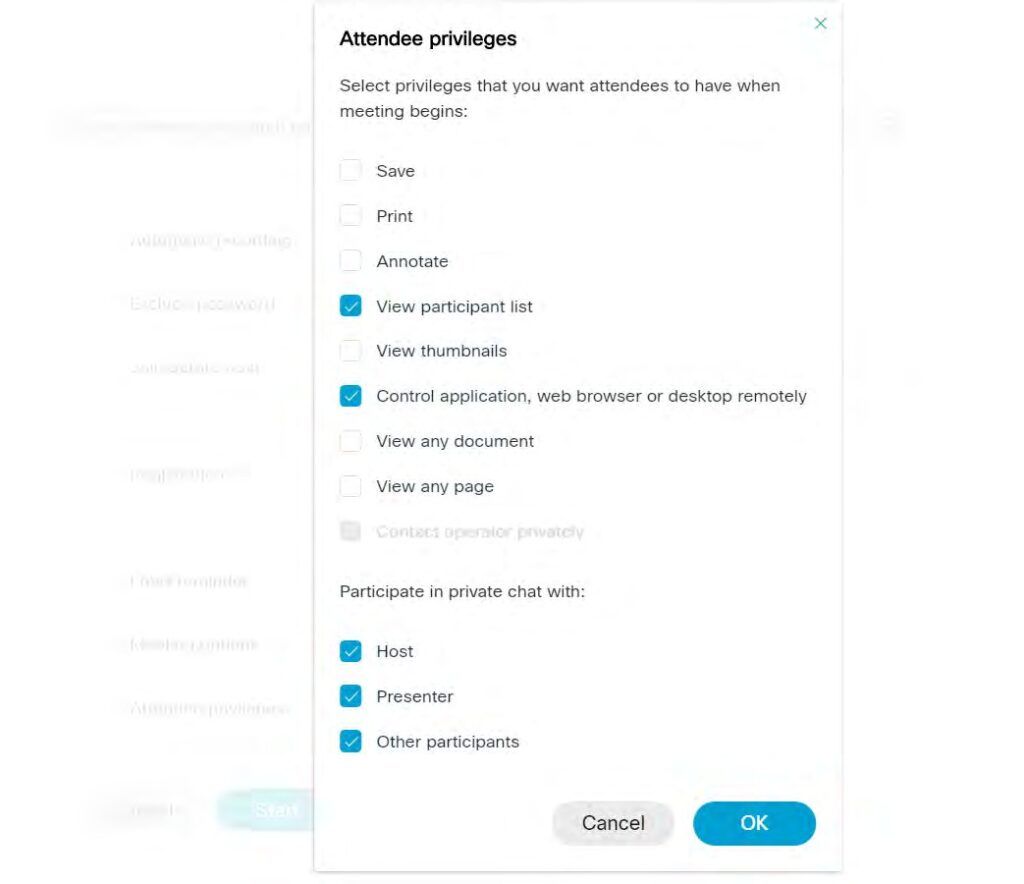This screenshot has width=1024, height=884.
Task: Disable private chat with Other participants
Action: tap(350, 741)
